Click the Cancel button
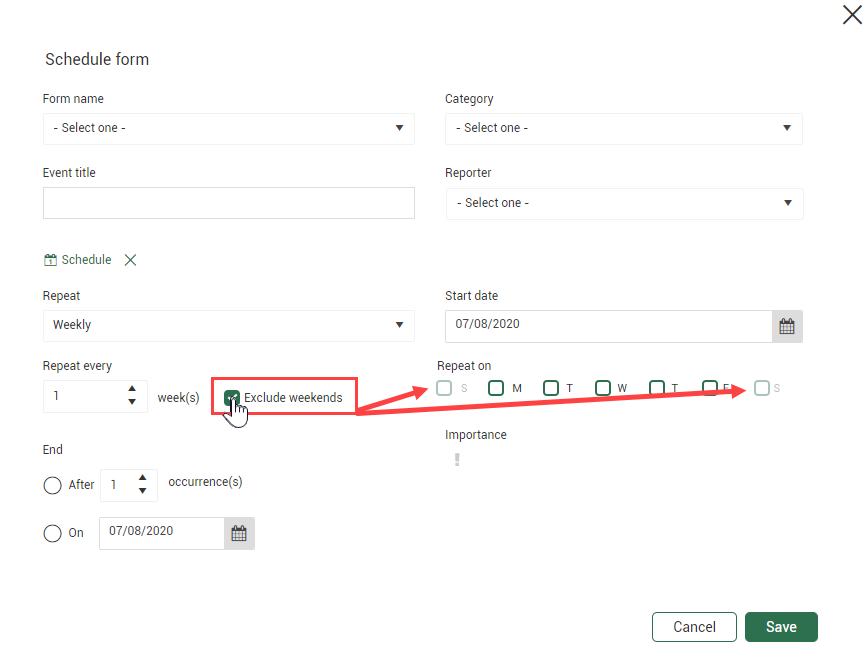Image resolution: width=863 pixels, height=659 pixels. pyautogui.click(x=694, y=627)
